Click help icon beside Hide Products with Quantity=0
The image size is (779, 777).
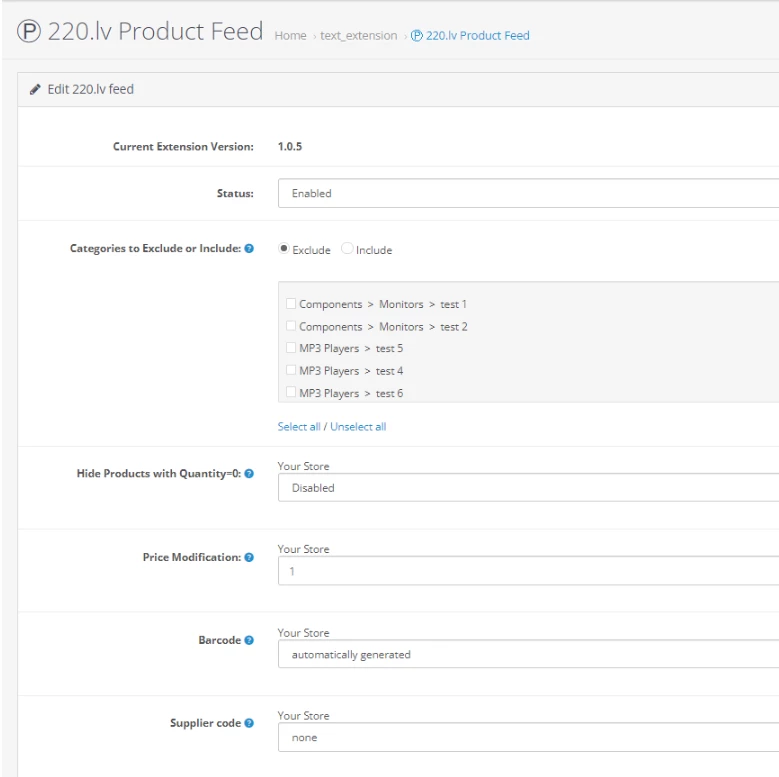249,474
